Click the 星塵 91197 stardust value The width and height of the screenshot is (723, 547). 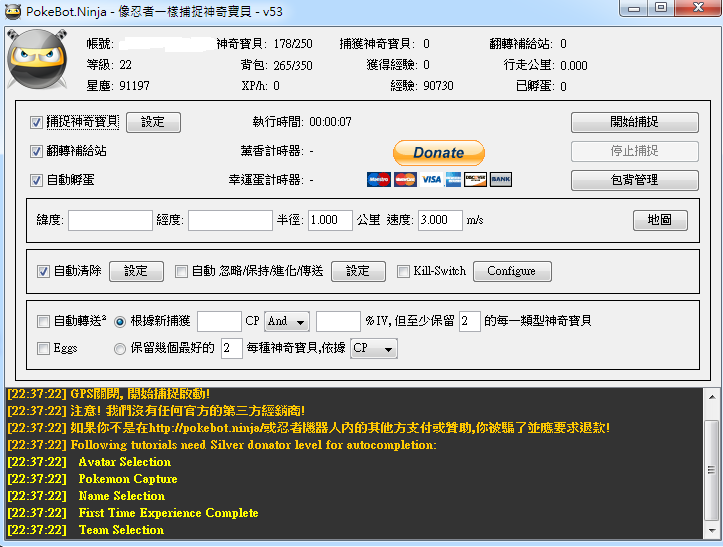[134, 86]
